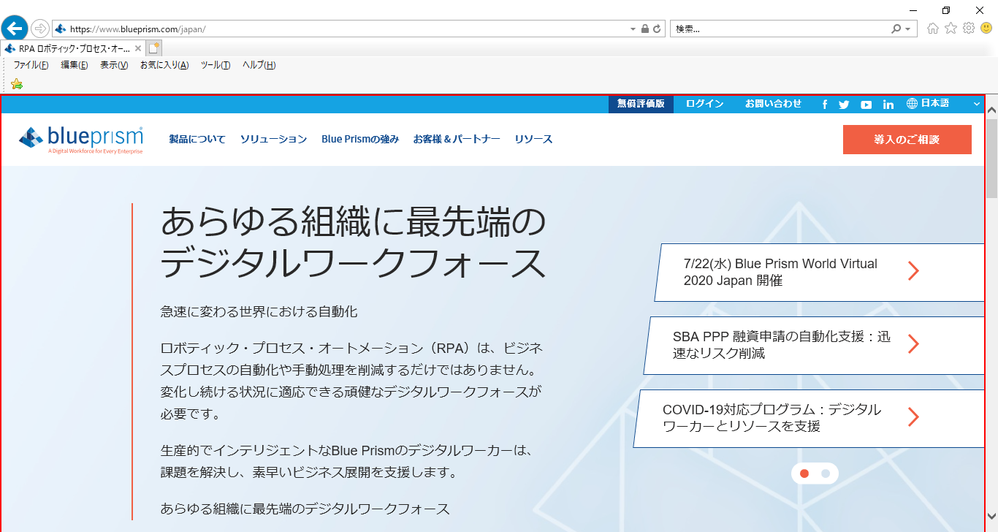
Task: Click the smiley feedback icon
Action: 987,29
